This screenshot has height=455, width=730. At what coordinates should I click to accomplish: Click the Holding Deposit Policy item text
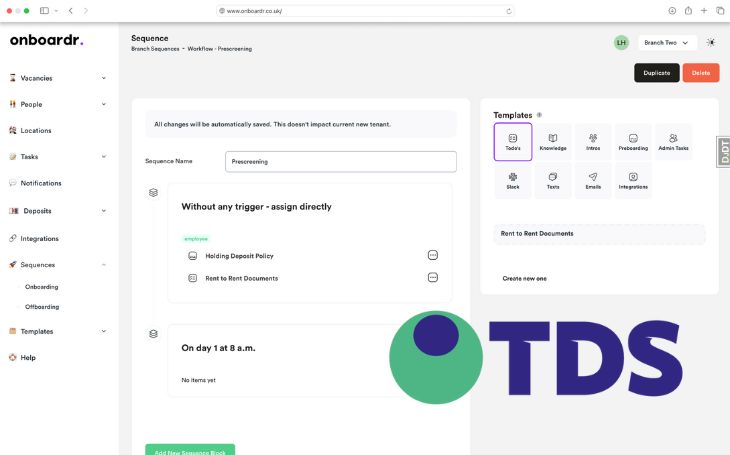(x=239, y=256)
